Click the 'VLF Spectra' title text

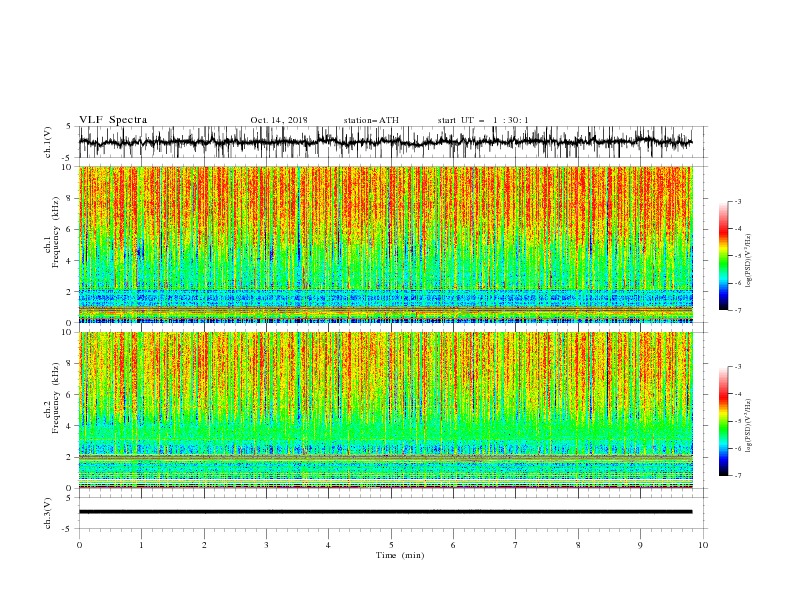113,120
